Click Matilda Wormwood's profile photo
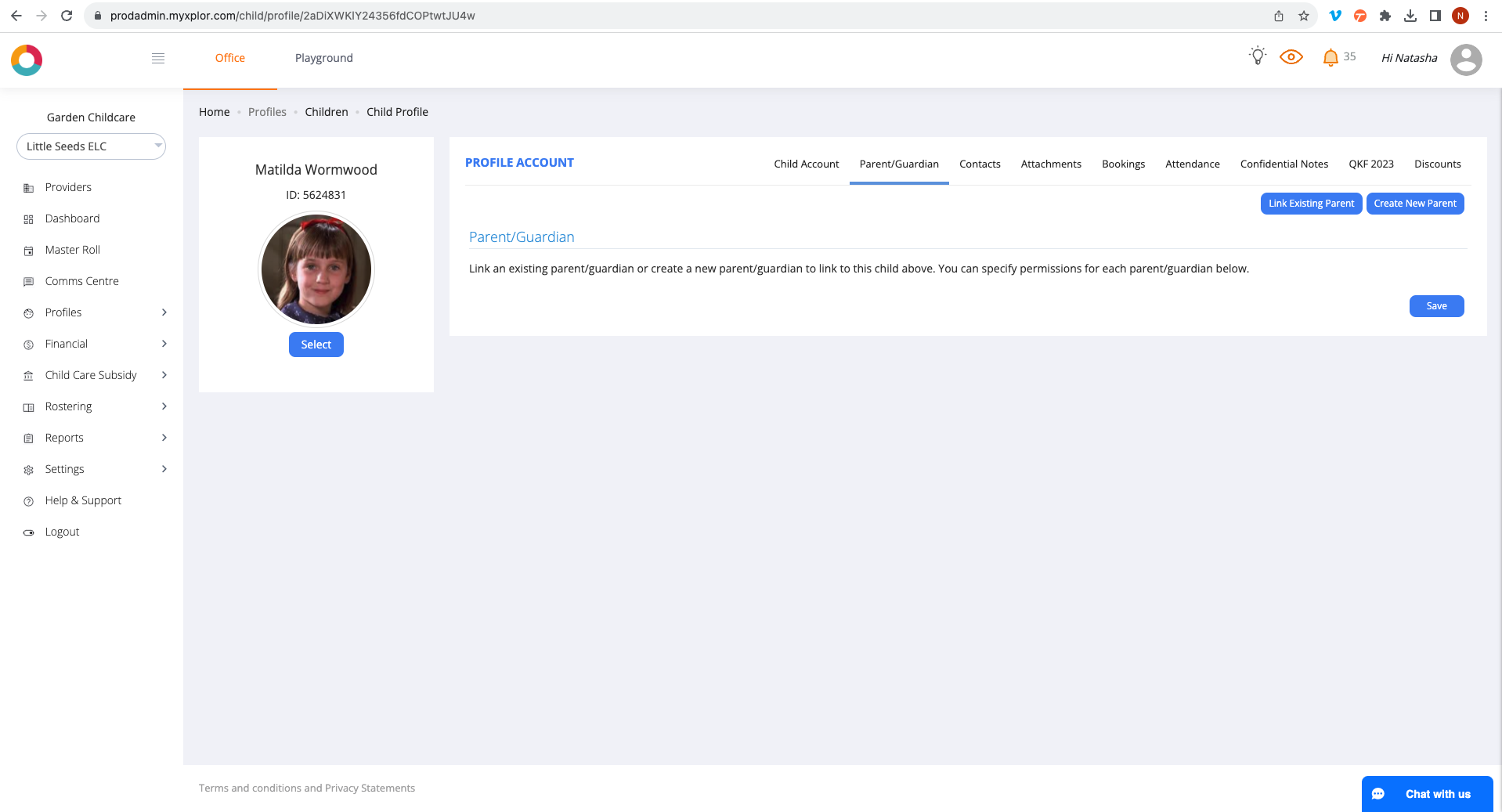Viewport: 1502px width, 812px height. 316,269
